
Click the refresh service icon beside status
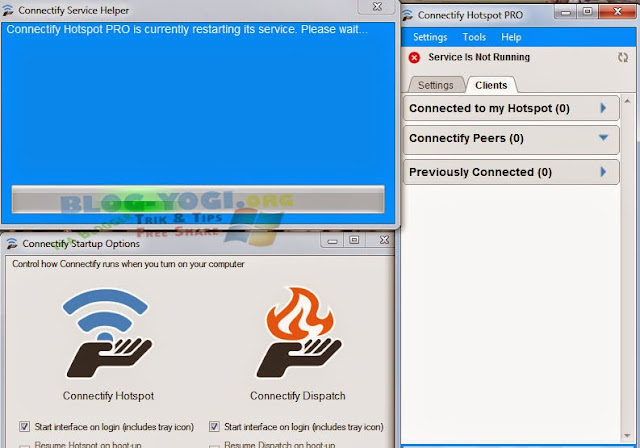tap(622, 58)
